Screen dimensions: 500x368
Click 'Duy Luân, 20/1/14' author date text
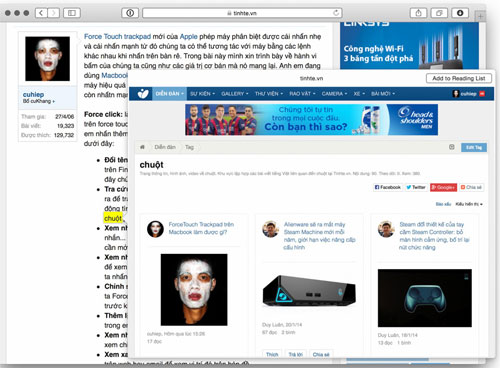(282, 324)
